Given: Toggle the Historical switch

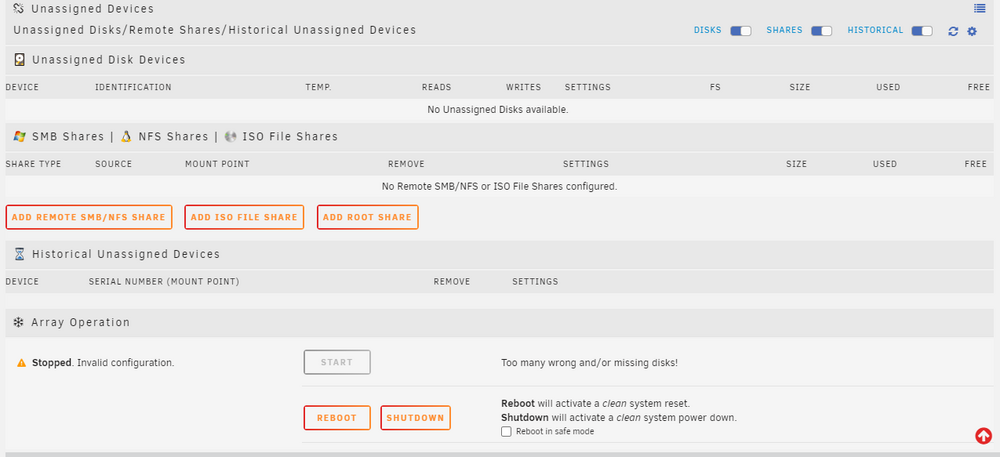Looking at the screenshot, I should click(922, 31).
